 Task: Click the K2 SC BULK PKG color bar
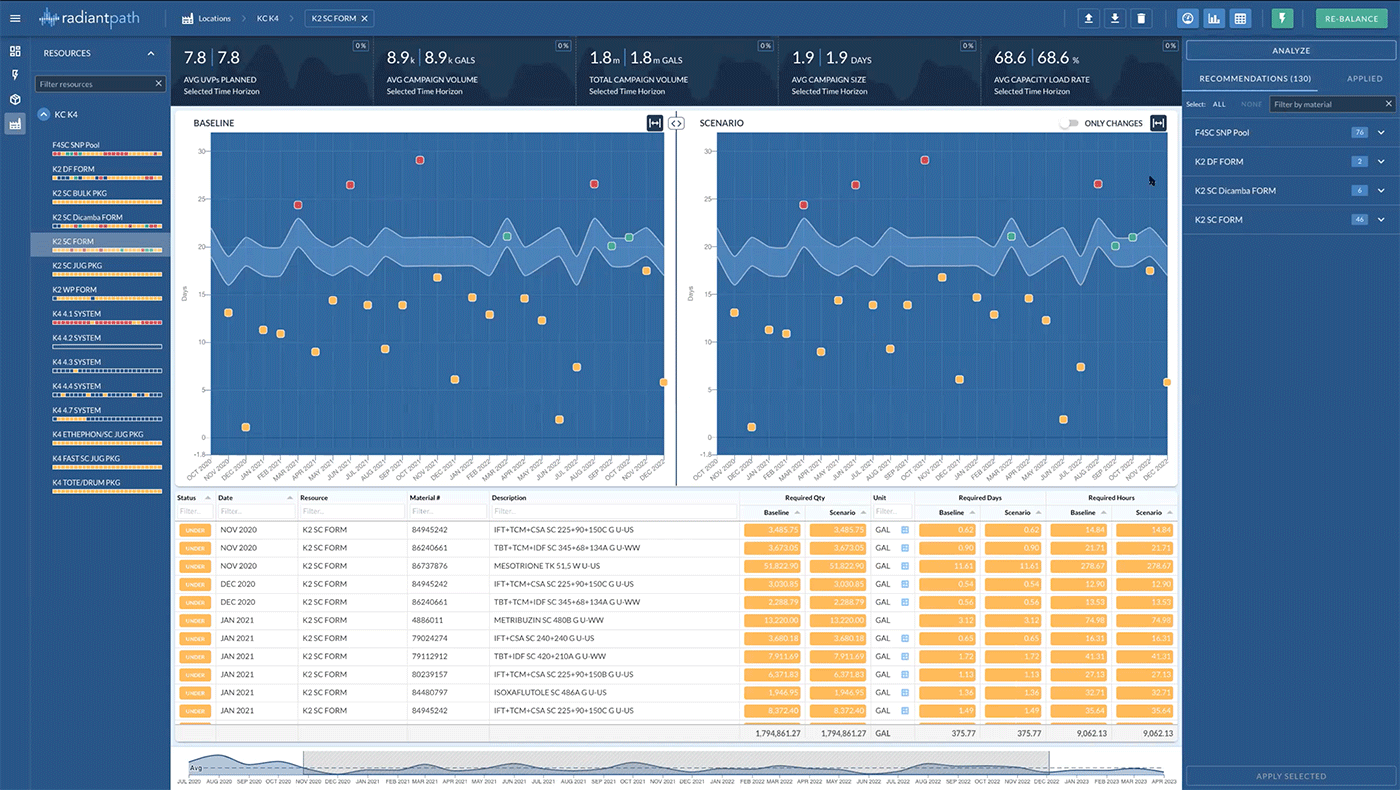pyautogui.click(x=107, y=202)
